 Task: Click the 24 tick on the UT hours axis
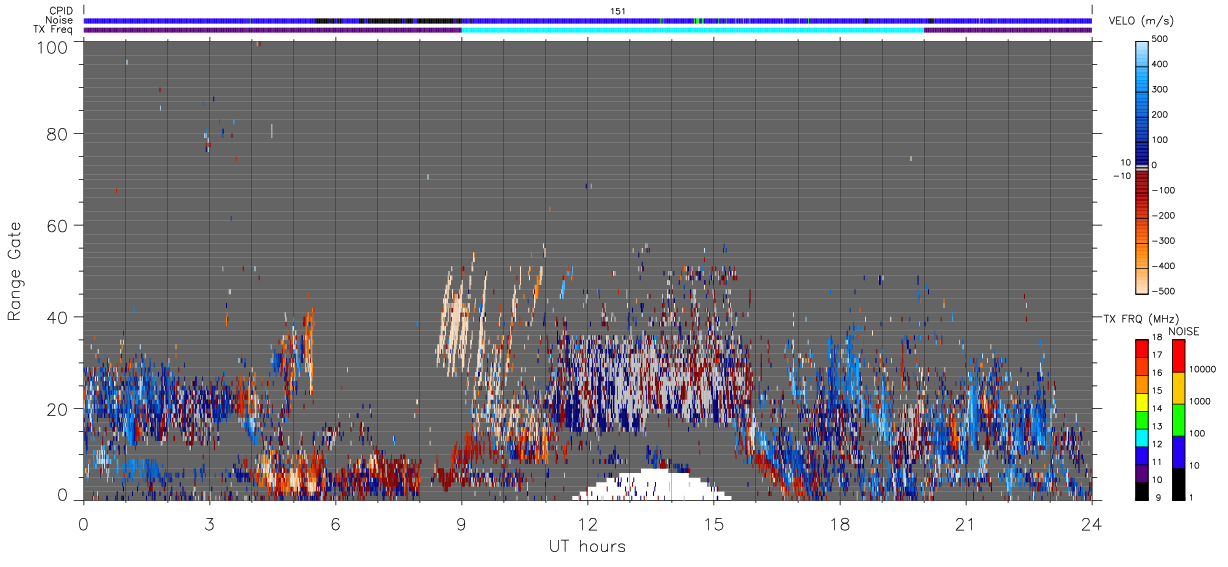[x=1091, y=523]
